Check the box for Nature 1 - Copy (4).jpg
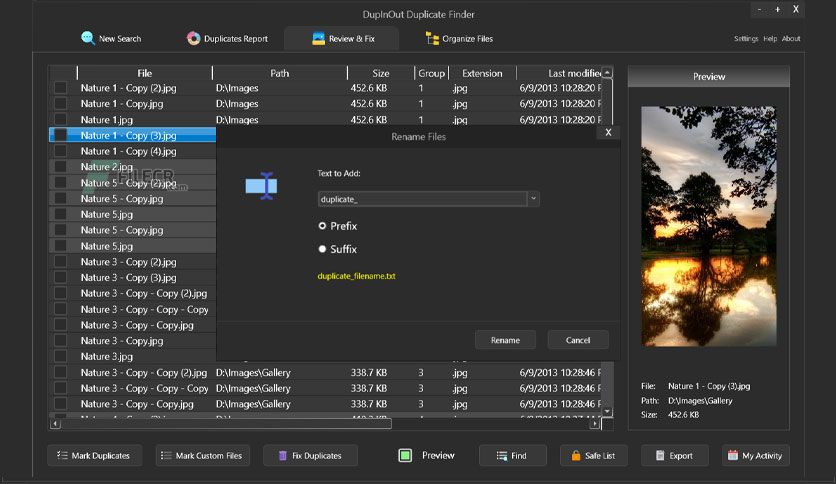The width and height of the screenshot is (836, 484). [60, 151]
